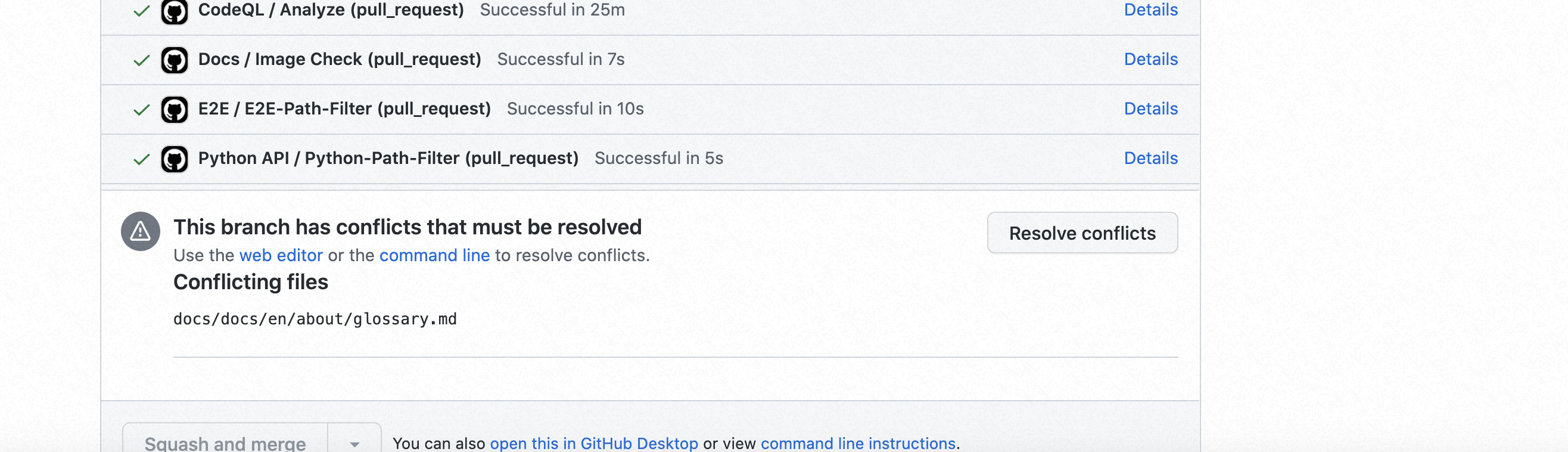The width and height of the screenshot is (1568, 452).
Task: Click the conflict warning triangle icon
Action: [140, 231]
